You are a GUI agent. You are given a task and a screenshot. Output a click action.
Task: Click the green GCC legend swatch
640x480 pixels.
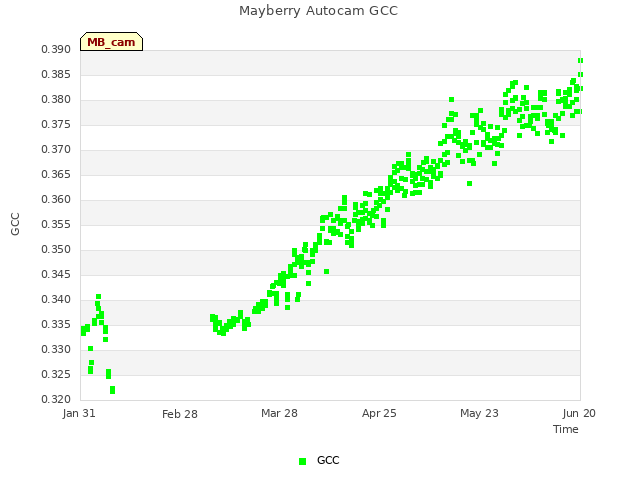302,461
